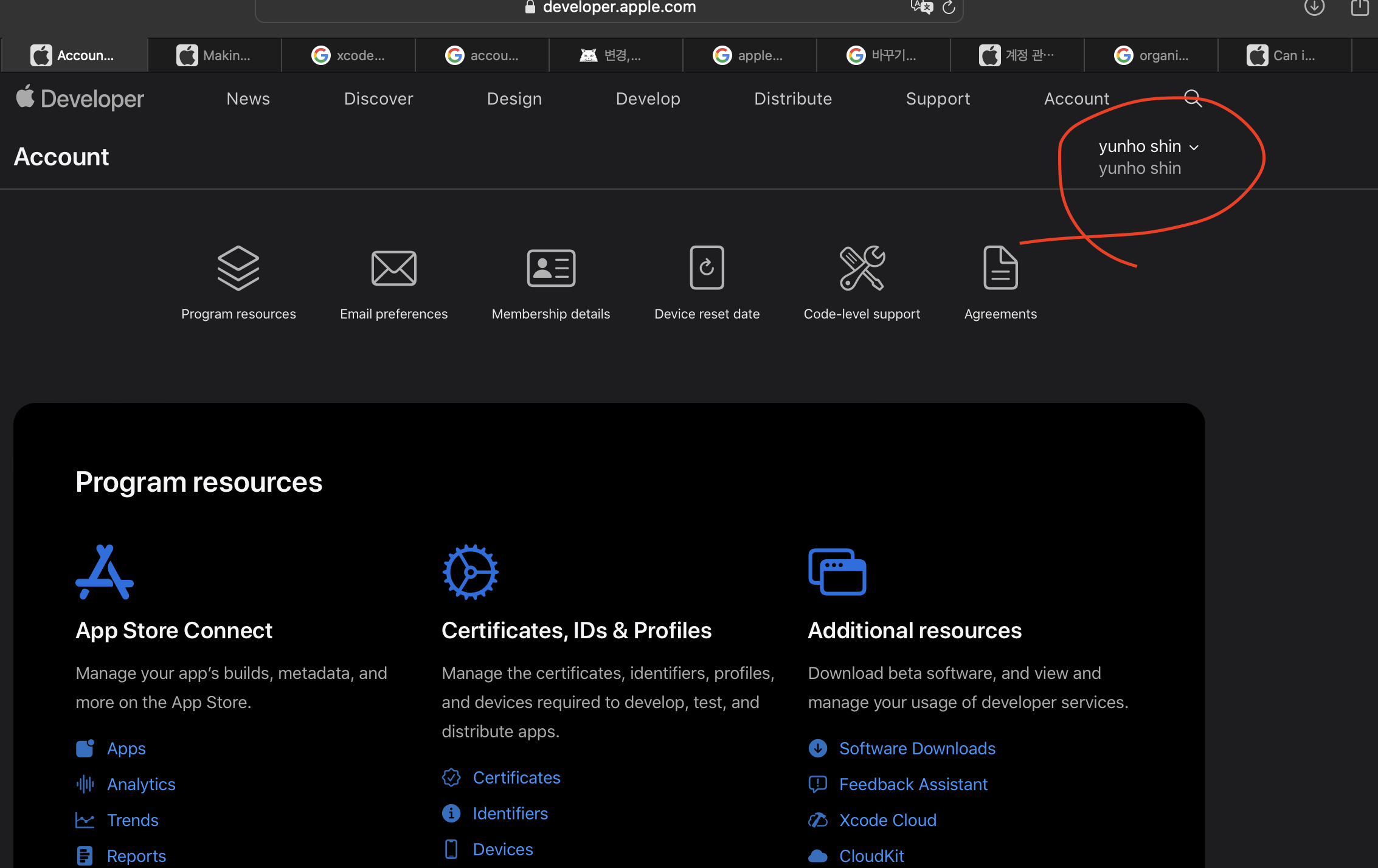Open the Distribute navigation menu
The width and height of the screenshot is (1378, 868).
click(x=792, y=98)
